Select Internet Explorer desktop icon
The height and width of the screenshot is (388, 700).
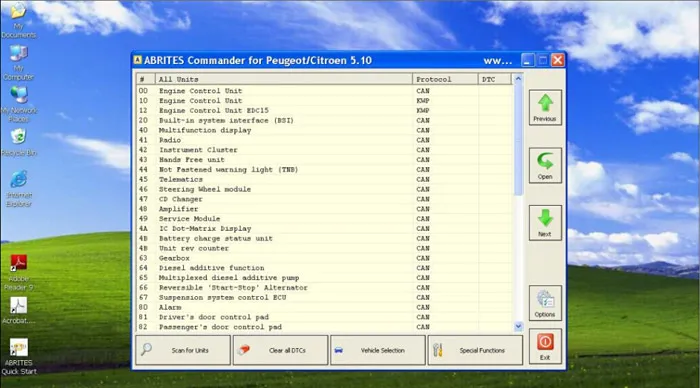pos(18,188)
